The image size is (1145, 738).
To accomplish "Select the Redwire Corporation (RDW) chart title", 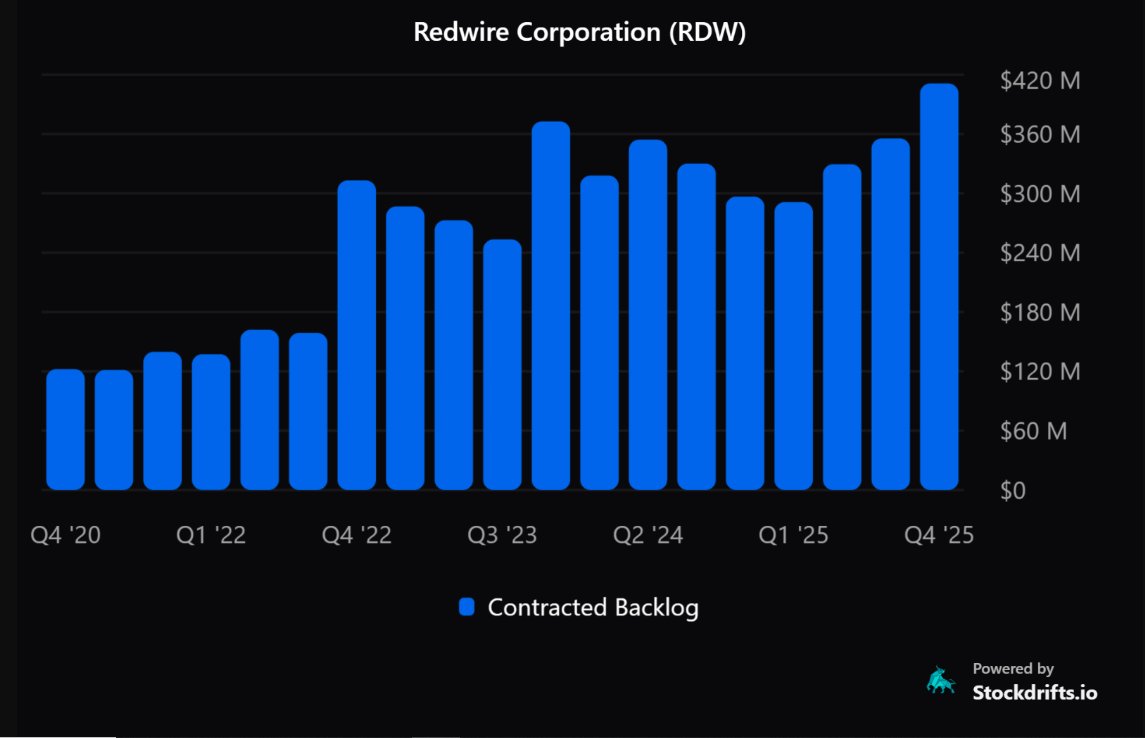I will coord(580,32).
